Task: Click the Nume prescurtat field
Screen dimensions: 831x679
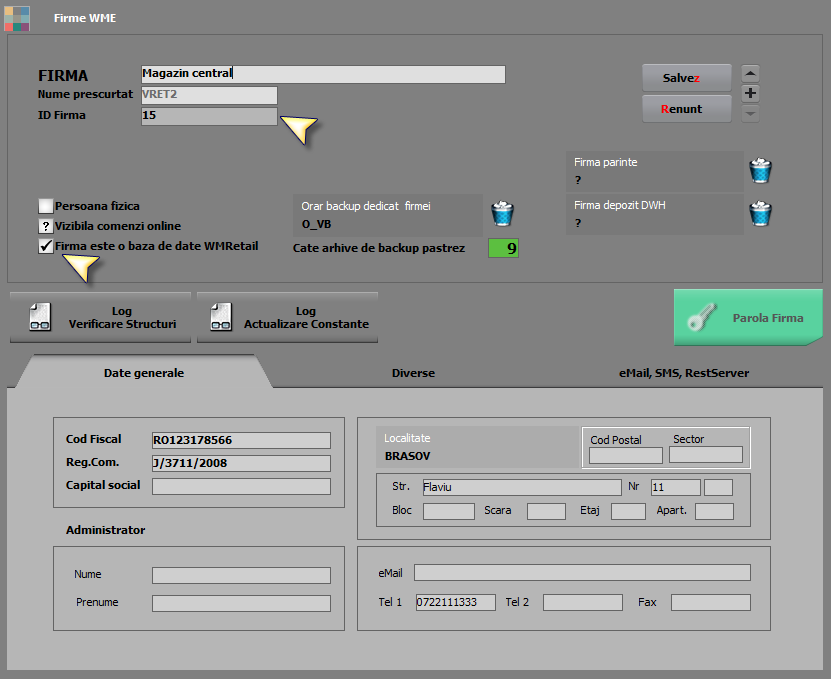Action: click(209, 95)
